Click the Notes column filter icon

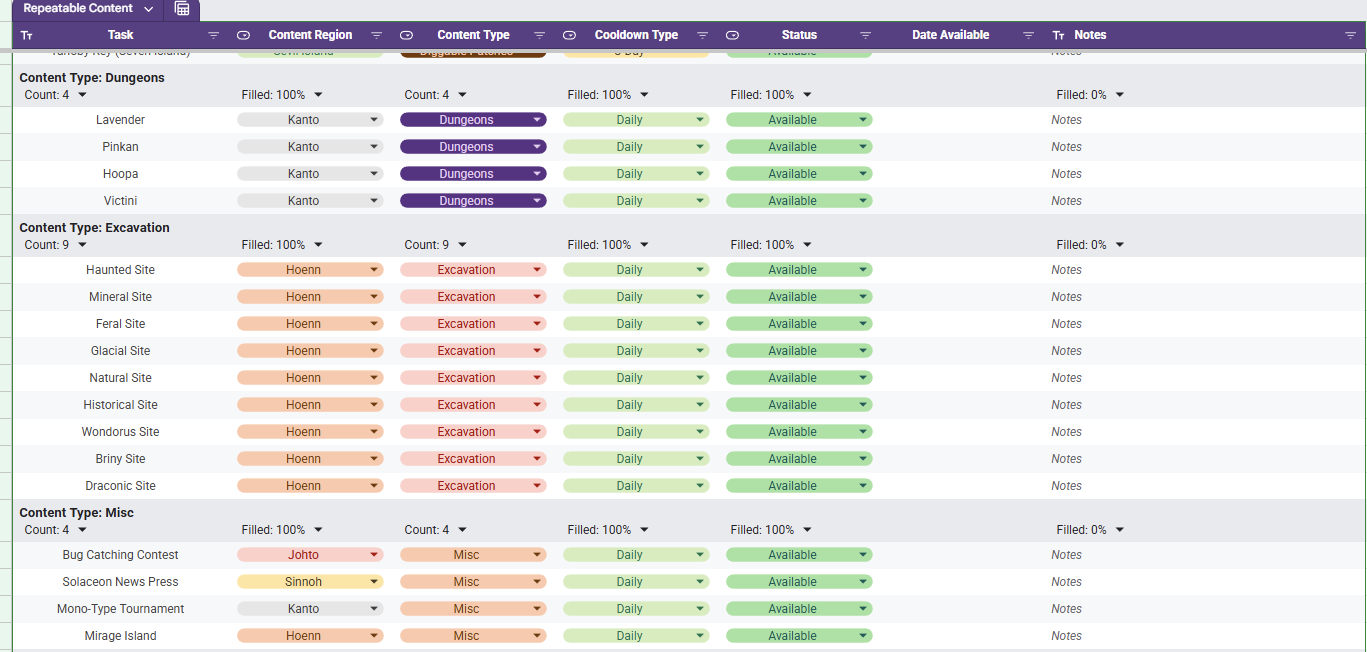click(1350, 35)
